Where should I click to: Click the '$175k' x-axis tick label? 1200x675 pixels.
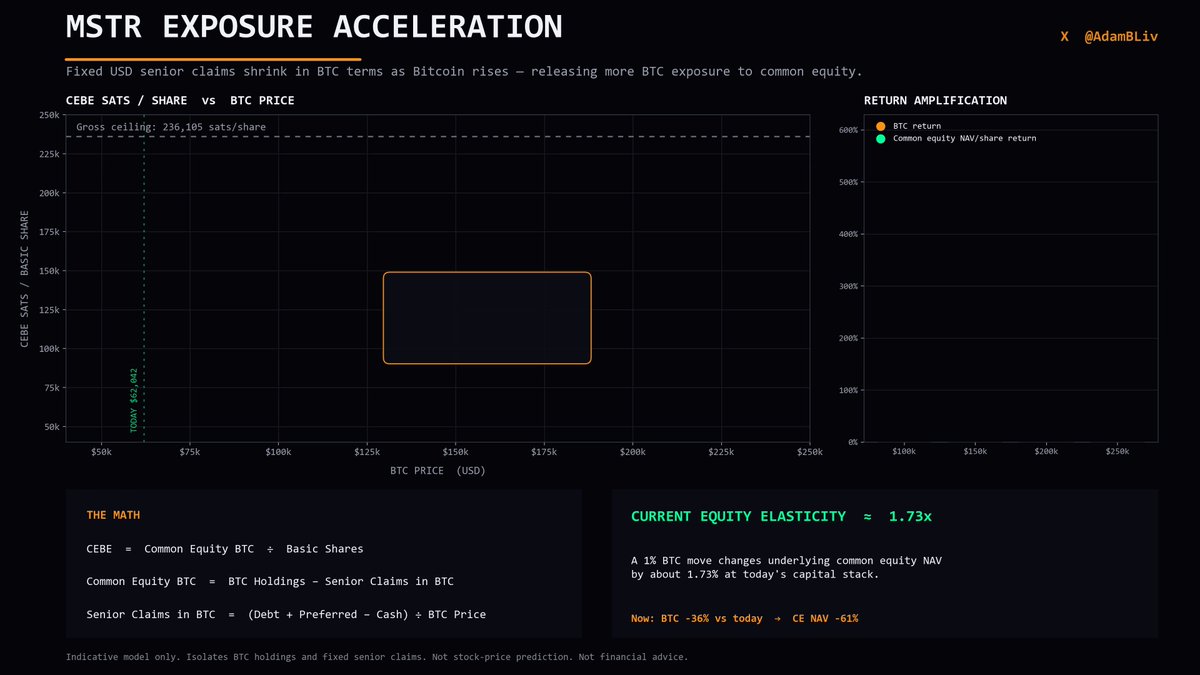(544, 453)
